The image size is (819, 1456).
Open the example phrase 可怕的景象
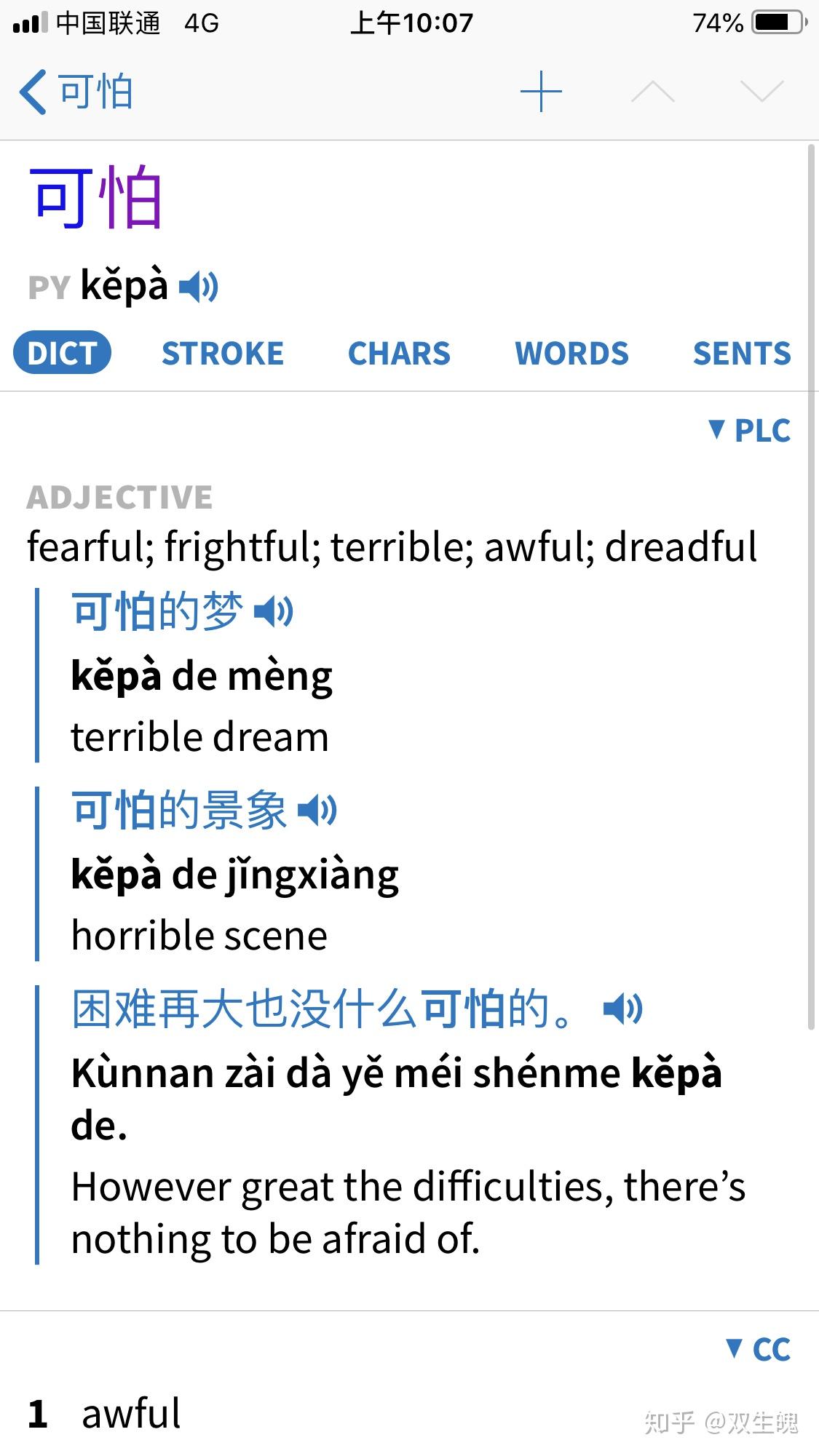(178, 810)
